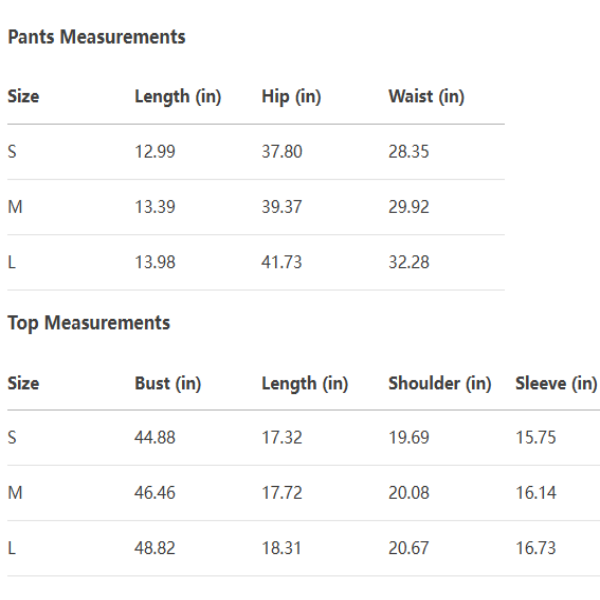Click top size M shoulder value 20.08
Screen dimensions: 600x600
tap(409, 493)
